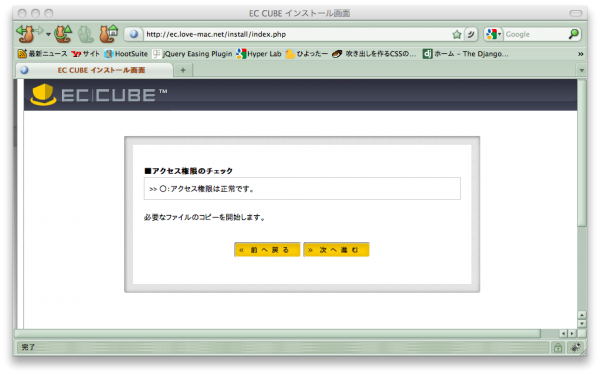
Task: Click the small forward arrow icon
Action: pyautogui.click(x=40, y=31)
